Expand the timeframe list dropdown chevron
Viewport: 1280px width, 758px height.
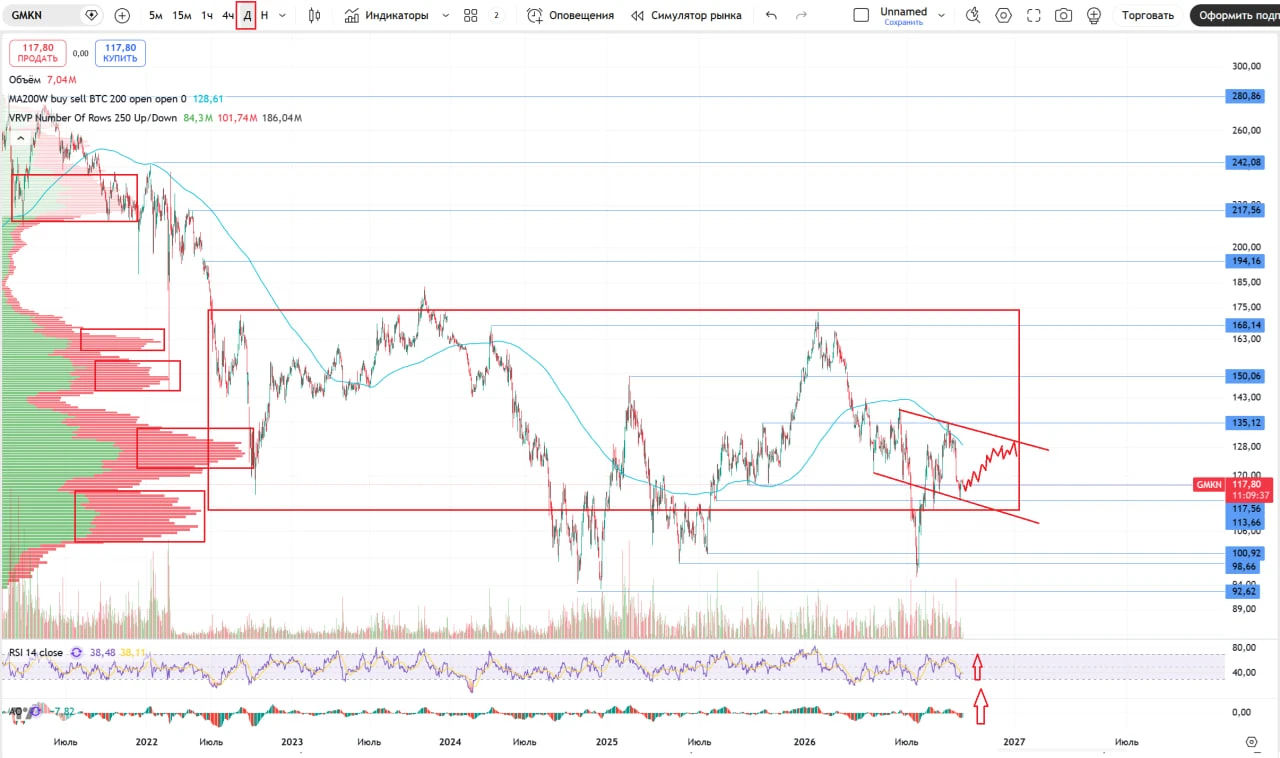(x=283, y=15)
